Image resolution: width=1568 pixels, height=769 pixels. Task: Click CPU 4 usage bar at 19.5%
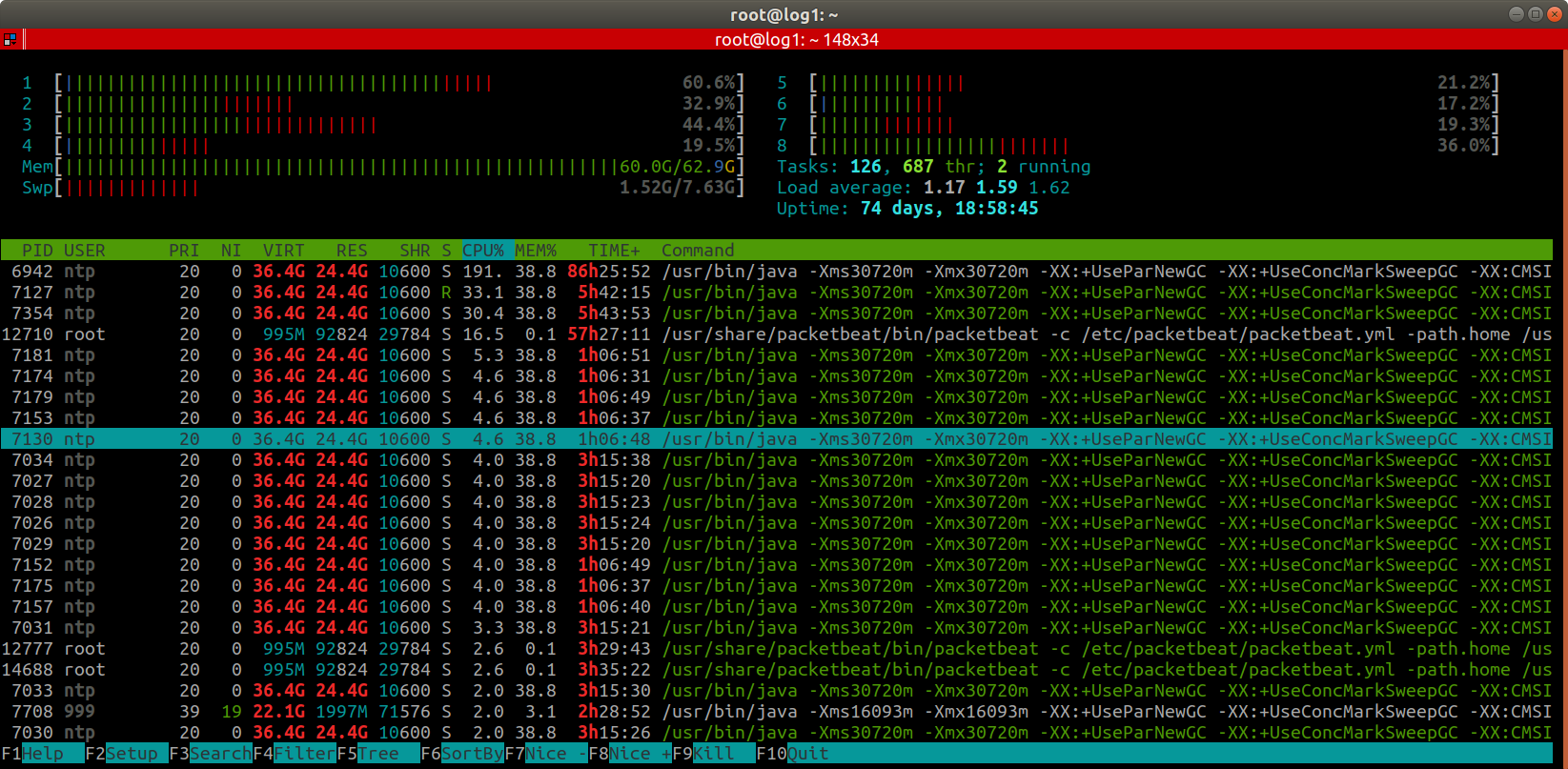(x=399, y=146)
